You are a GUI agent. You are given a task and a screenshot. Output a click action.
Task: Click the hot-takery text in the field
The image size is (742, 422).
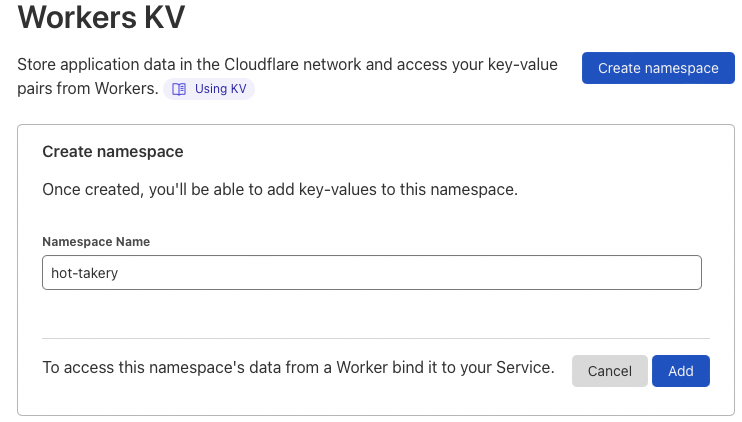click(x=85, y=273)
